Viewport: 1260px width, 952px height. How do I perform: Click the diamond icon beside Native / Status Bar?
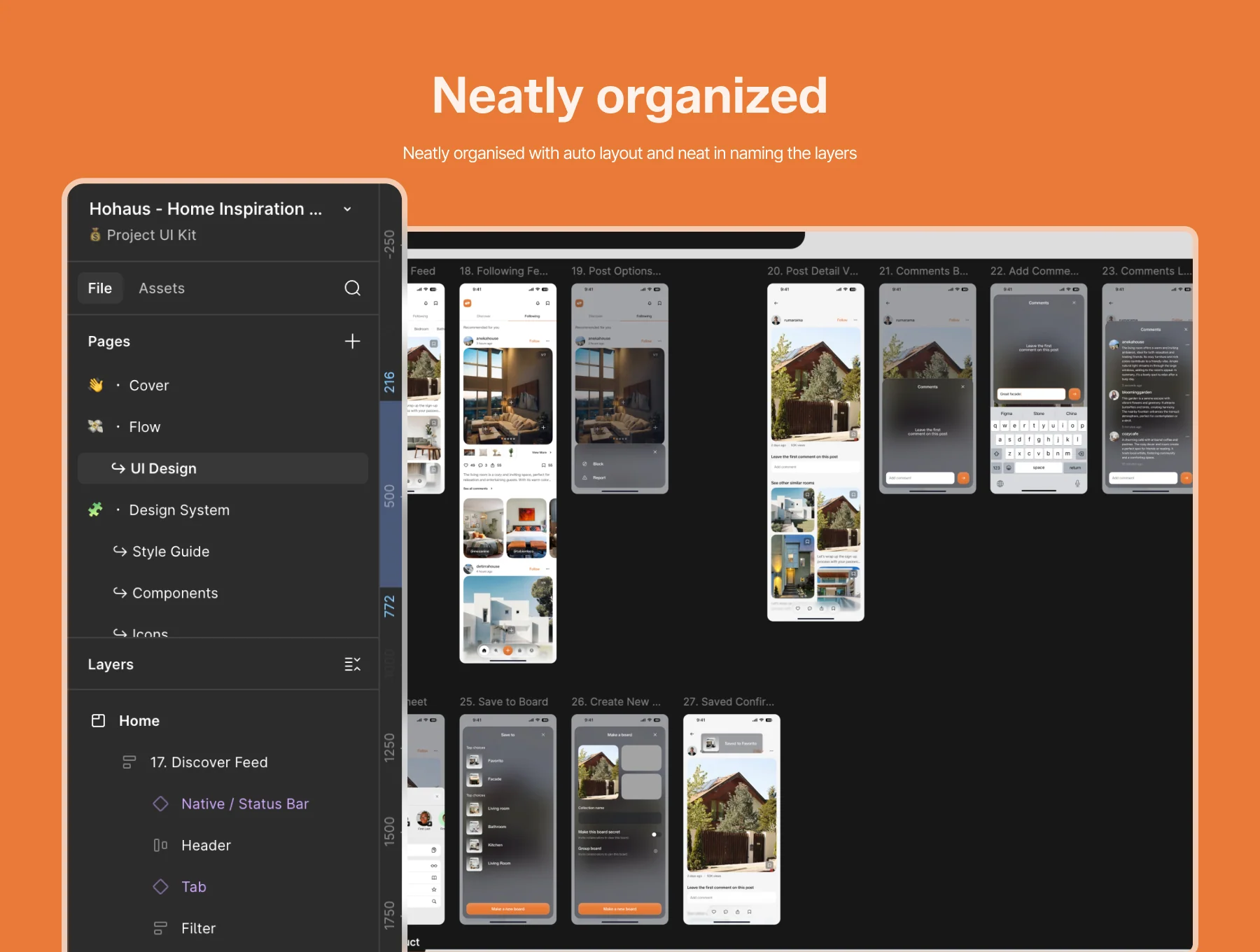pos(160,804)
